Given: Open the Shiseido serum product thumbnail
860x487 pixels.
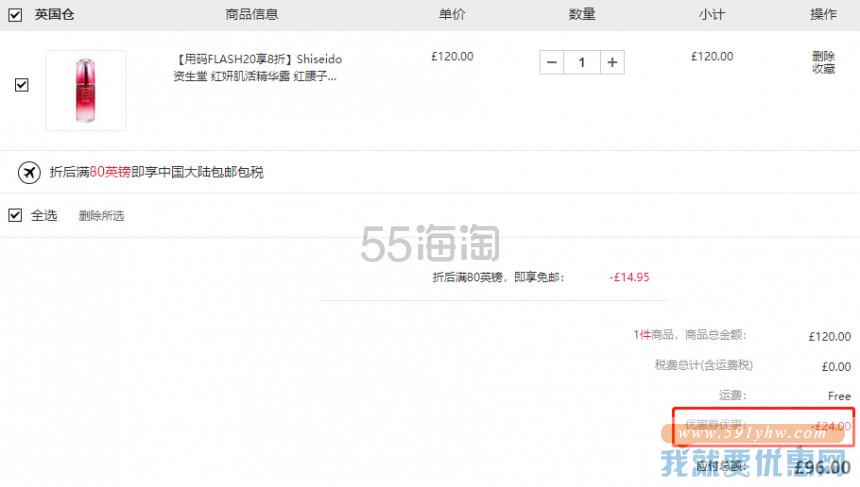Looking at the screenshot, I should (x=86, y=90).
